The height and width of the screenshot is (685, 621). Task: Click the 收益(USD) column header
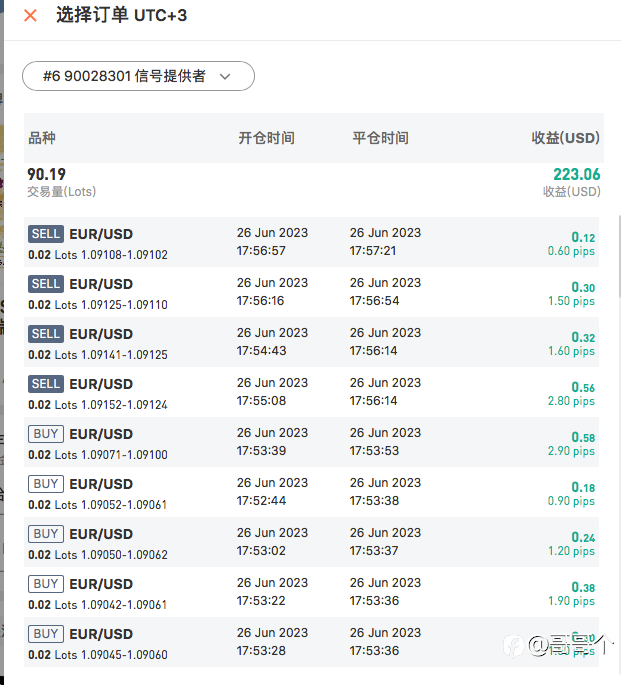pyautogui.click(x=565, y=138)
